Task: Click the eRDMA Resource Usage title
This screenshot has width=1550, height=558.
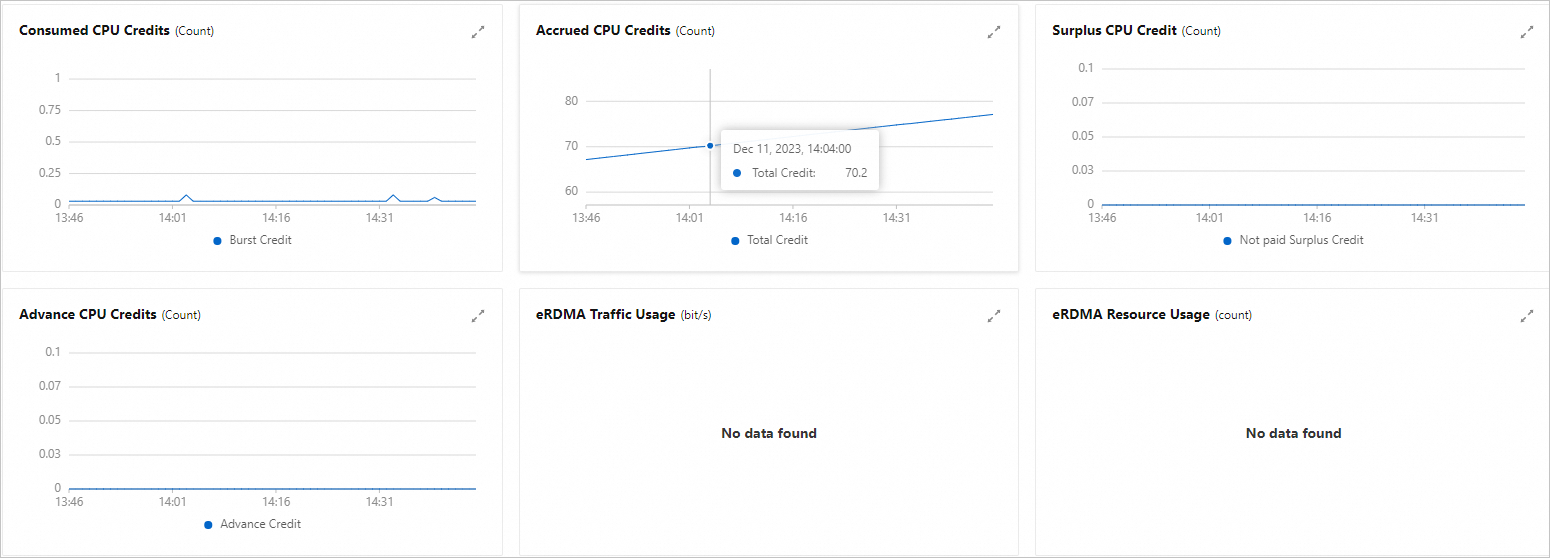Action: 1131,315
